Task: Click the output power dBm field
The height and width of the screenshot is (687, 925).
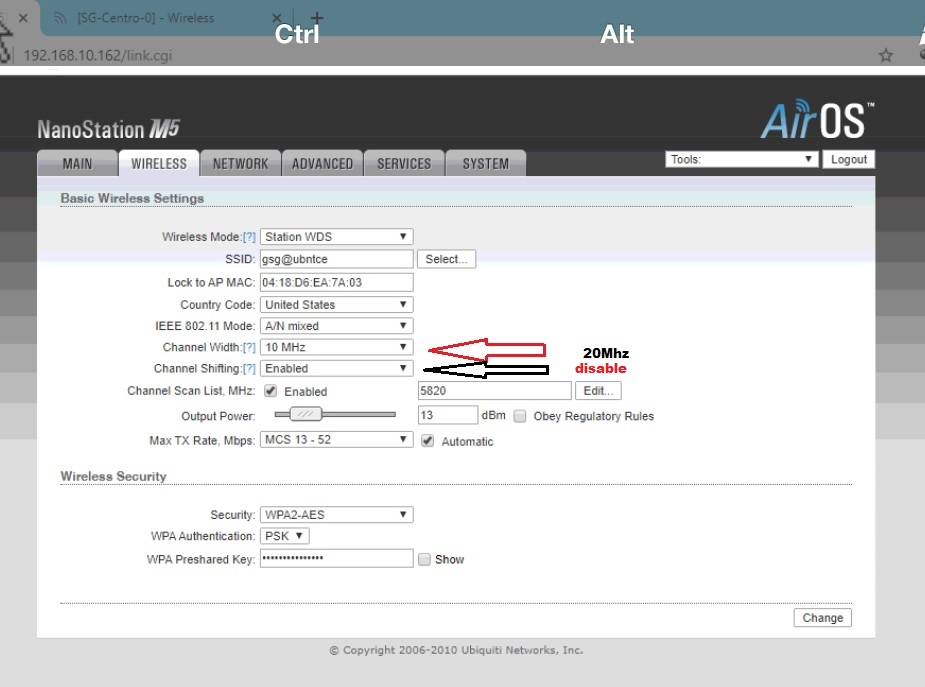Action: [448, 415]
